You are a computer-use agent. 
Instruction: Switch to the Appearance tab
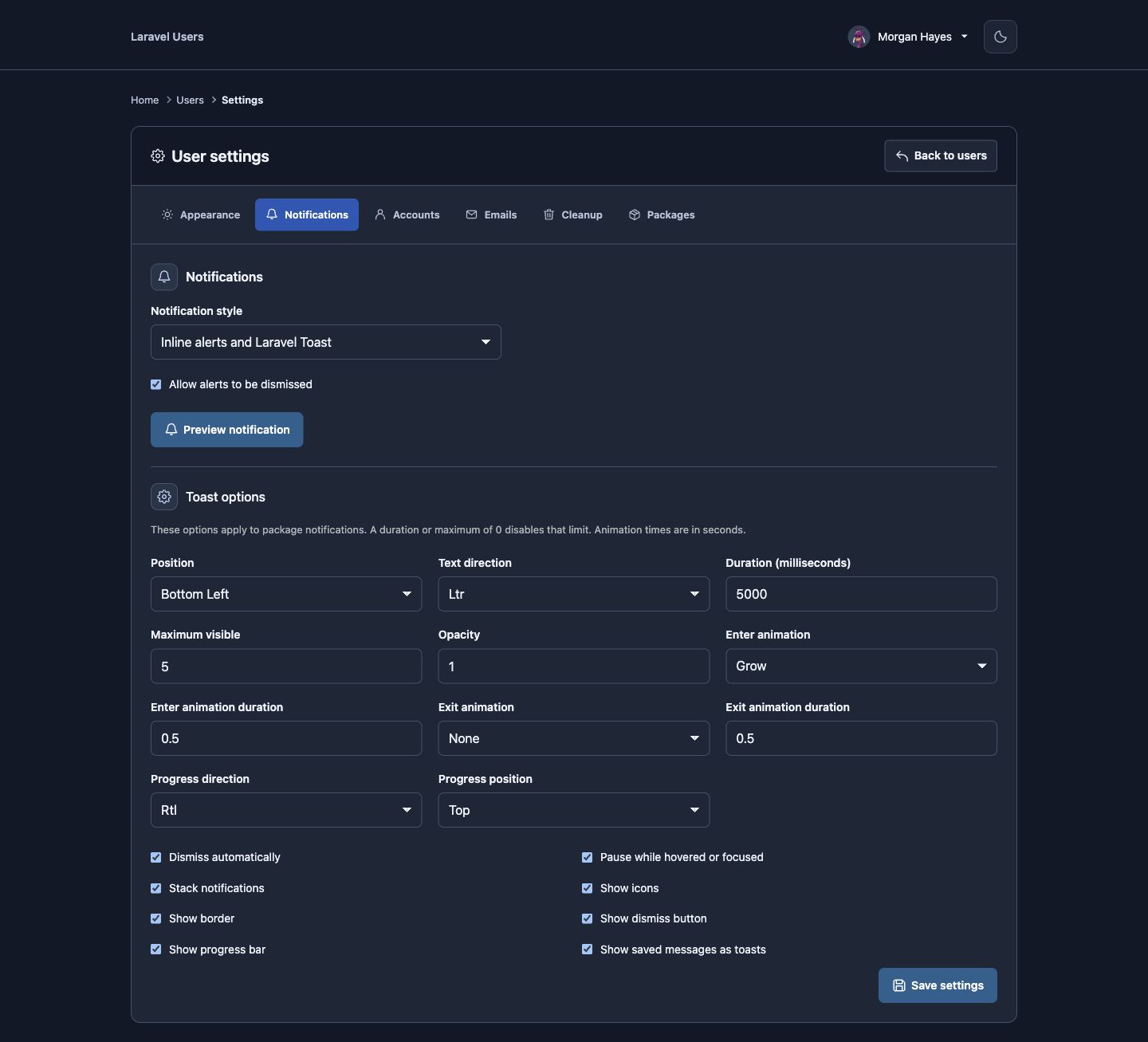(201, 214)
